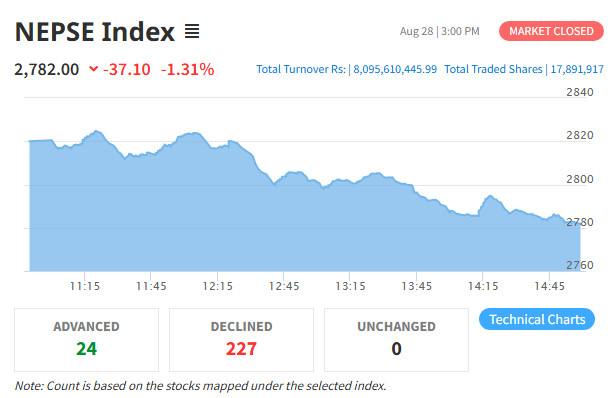Select the UNCHANGED stocks box

(396, 340)
